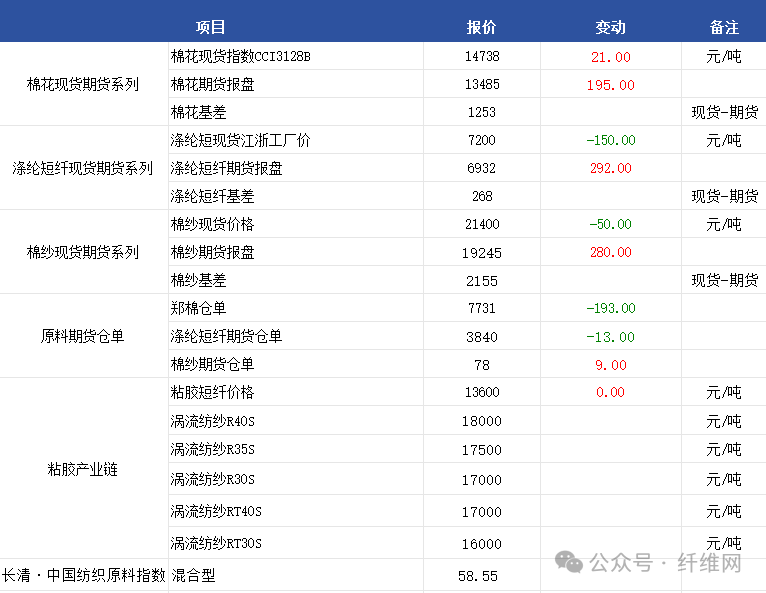The height and width of the screenshot is (593, 766).
Task: Click the 报价 column header
Action: point(481,27)
